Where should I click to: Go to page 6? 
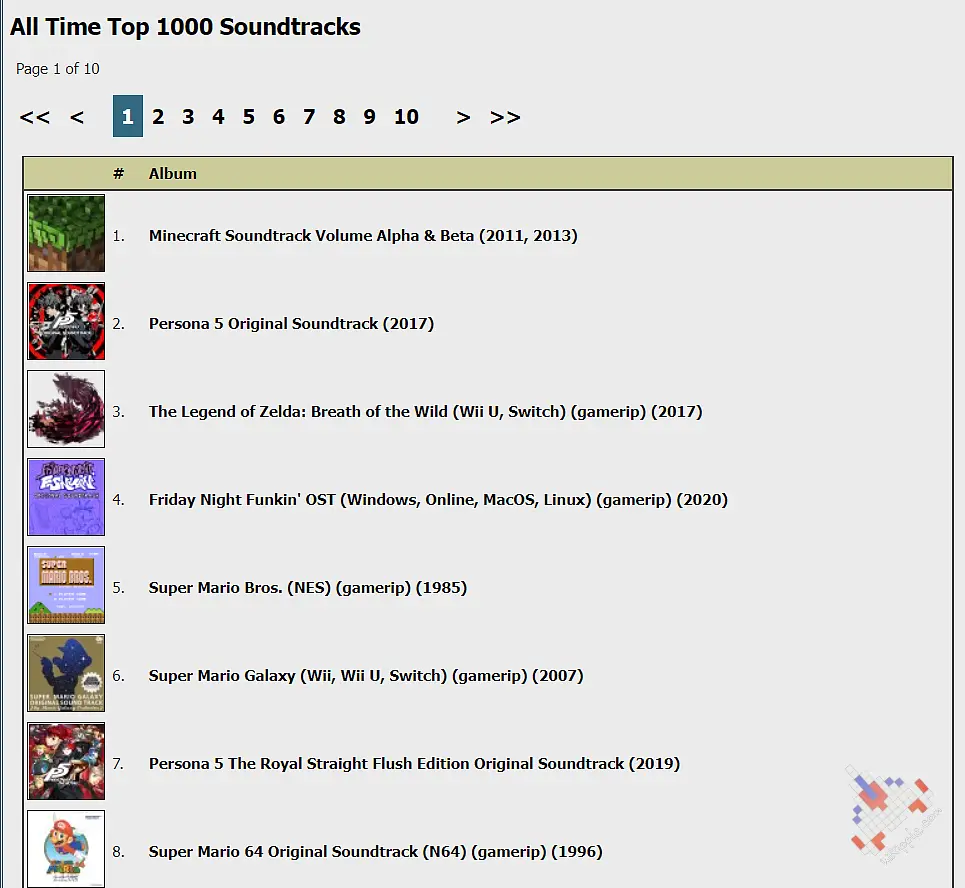(x=279, y=116)
